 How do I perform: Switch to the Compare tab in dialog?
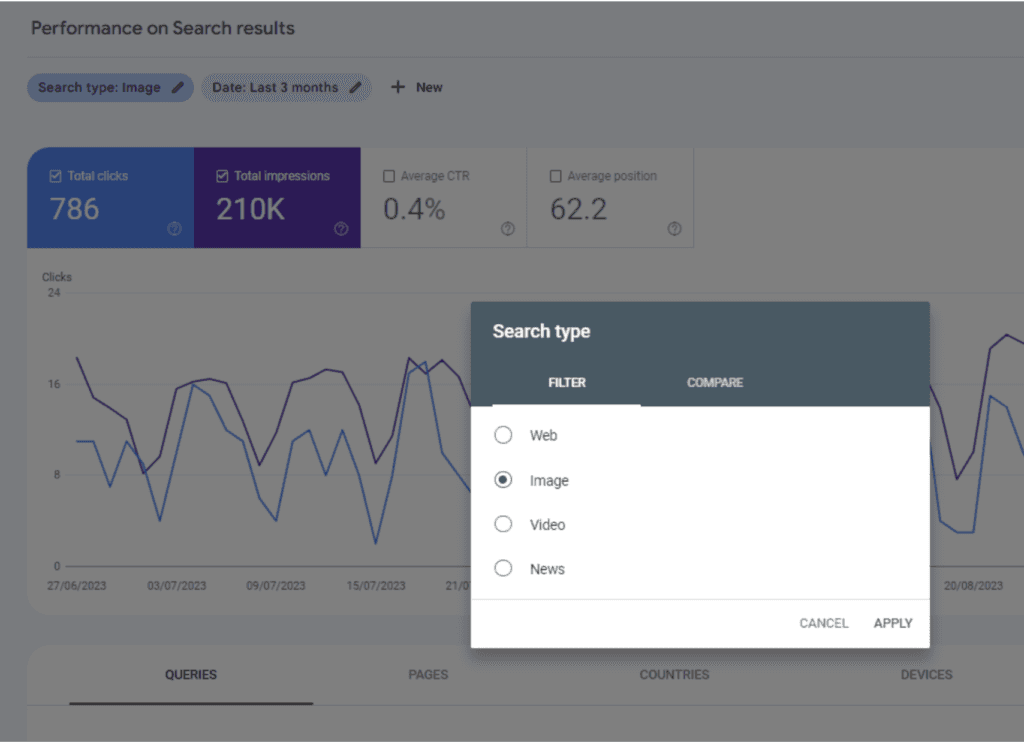714,382
